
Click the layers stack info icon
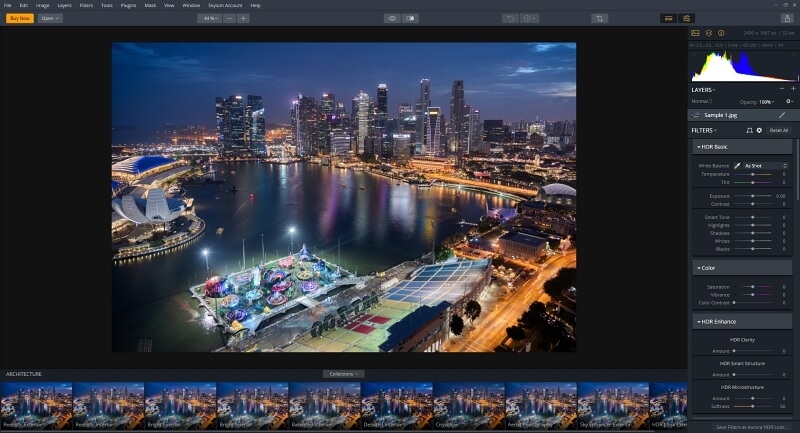709,33
